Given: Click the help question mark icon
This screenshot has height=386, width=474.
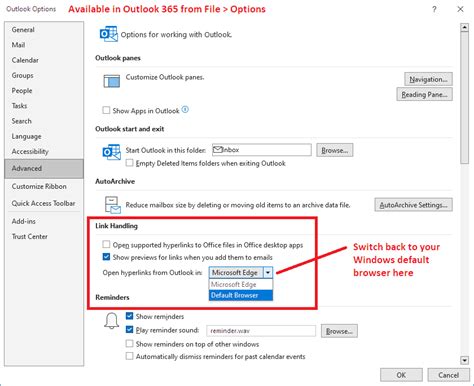Looking at the screenshot, I should pyautogui.click(x=434, y=9).
